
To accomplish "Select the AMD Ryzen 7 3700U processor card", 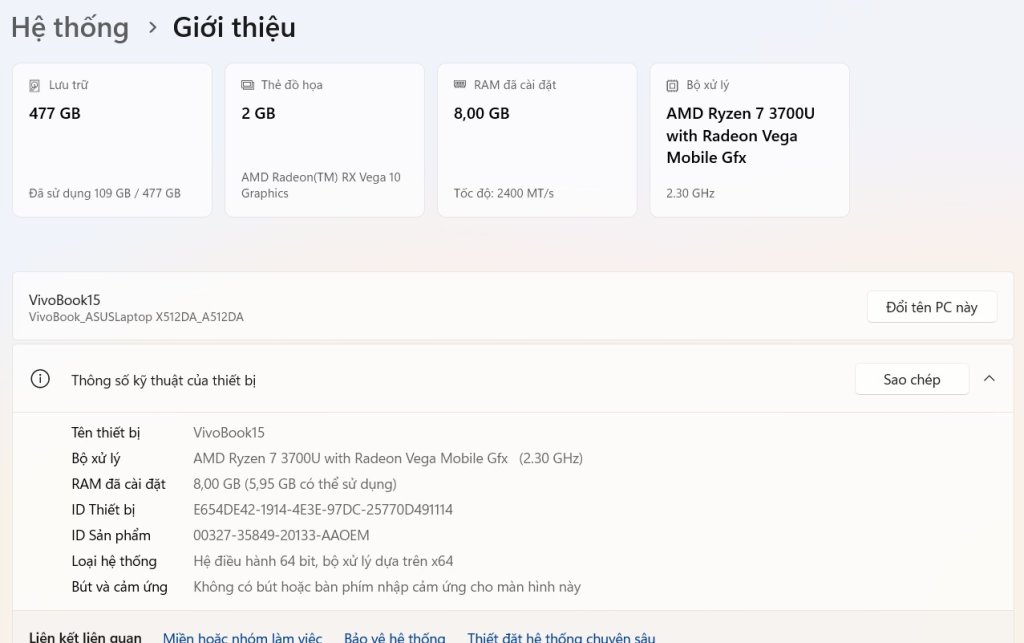I will 750,140.
